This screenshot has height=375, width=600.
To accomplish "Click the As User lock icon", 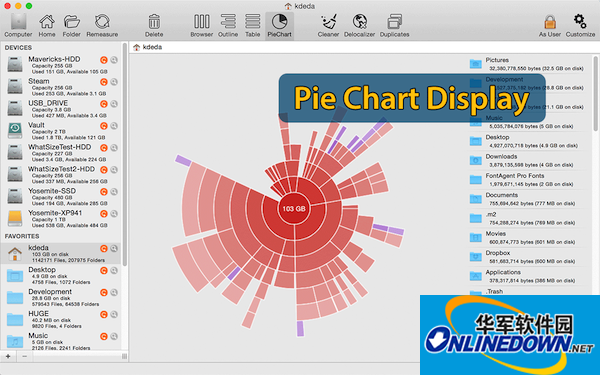I will pyautogui.click(x=550, y=25).
